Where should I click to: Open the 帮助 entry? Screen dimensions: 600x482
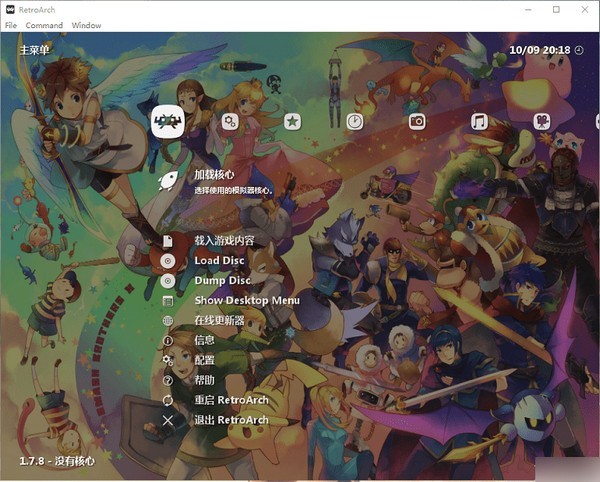pyautogui.click(x=204, y=380)
